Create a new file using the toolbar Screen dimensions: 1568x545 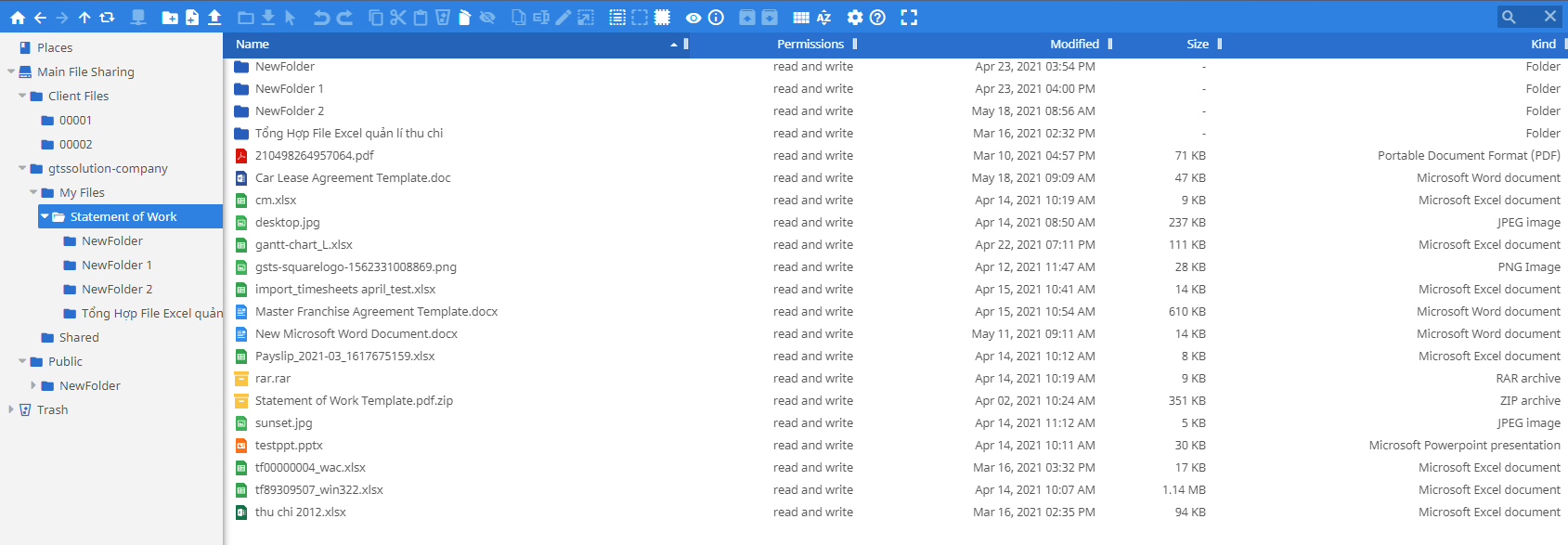(192, 17)
